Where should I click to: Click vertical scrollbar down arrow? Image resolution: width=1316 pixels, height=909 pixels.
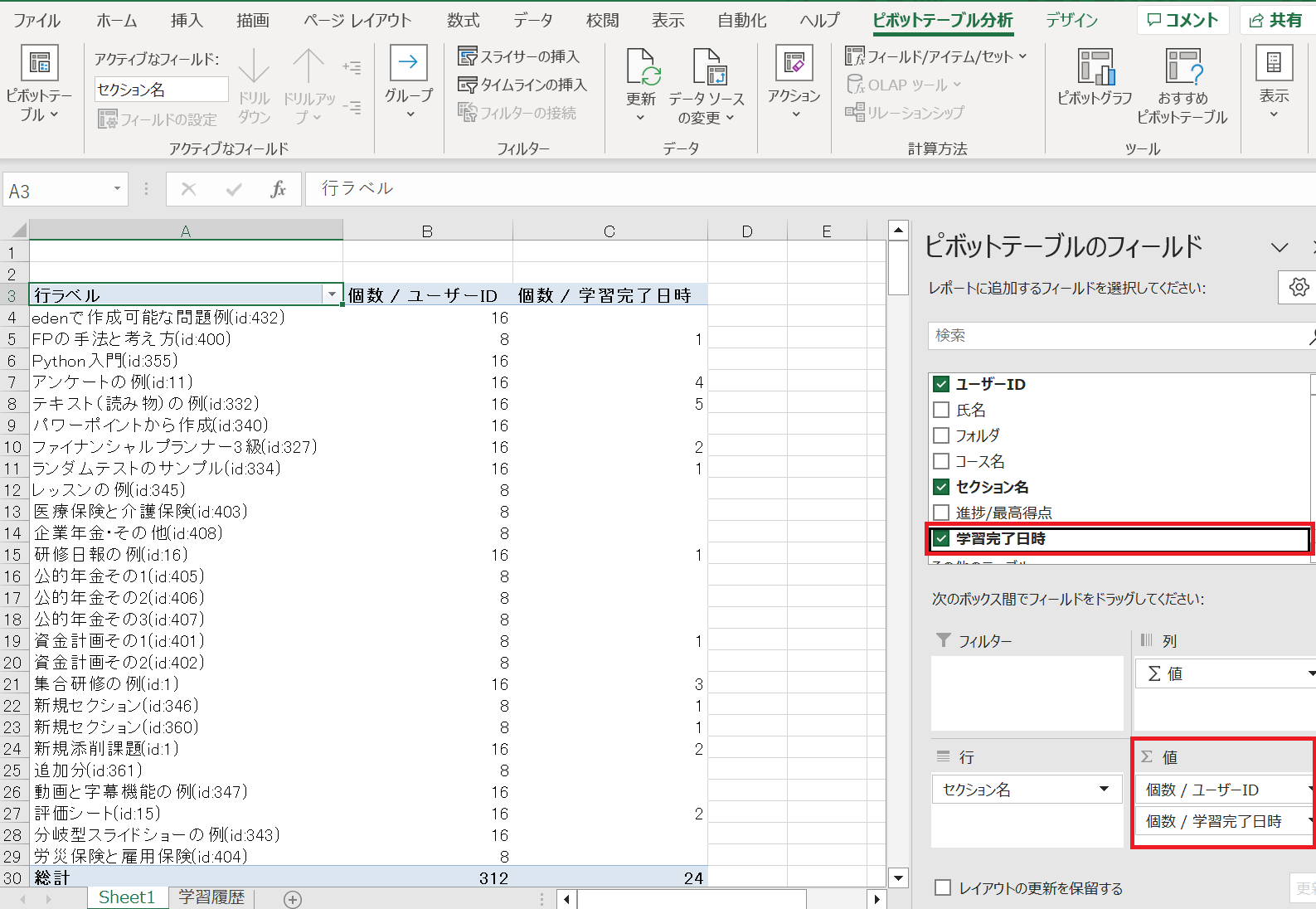tap(898, 877)
